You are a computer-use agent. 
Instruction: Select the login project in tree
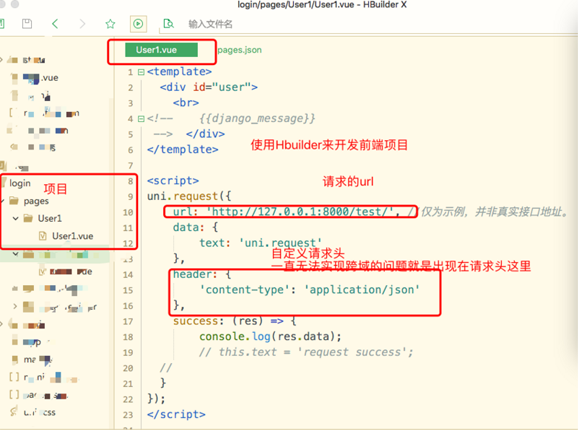click(x=20, y=183)
